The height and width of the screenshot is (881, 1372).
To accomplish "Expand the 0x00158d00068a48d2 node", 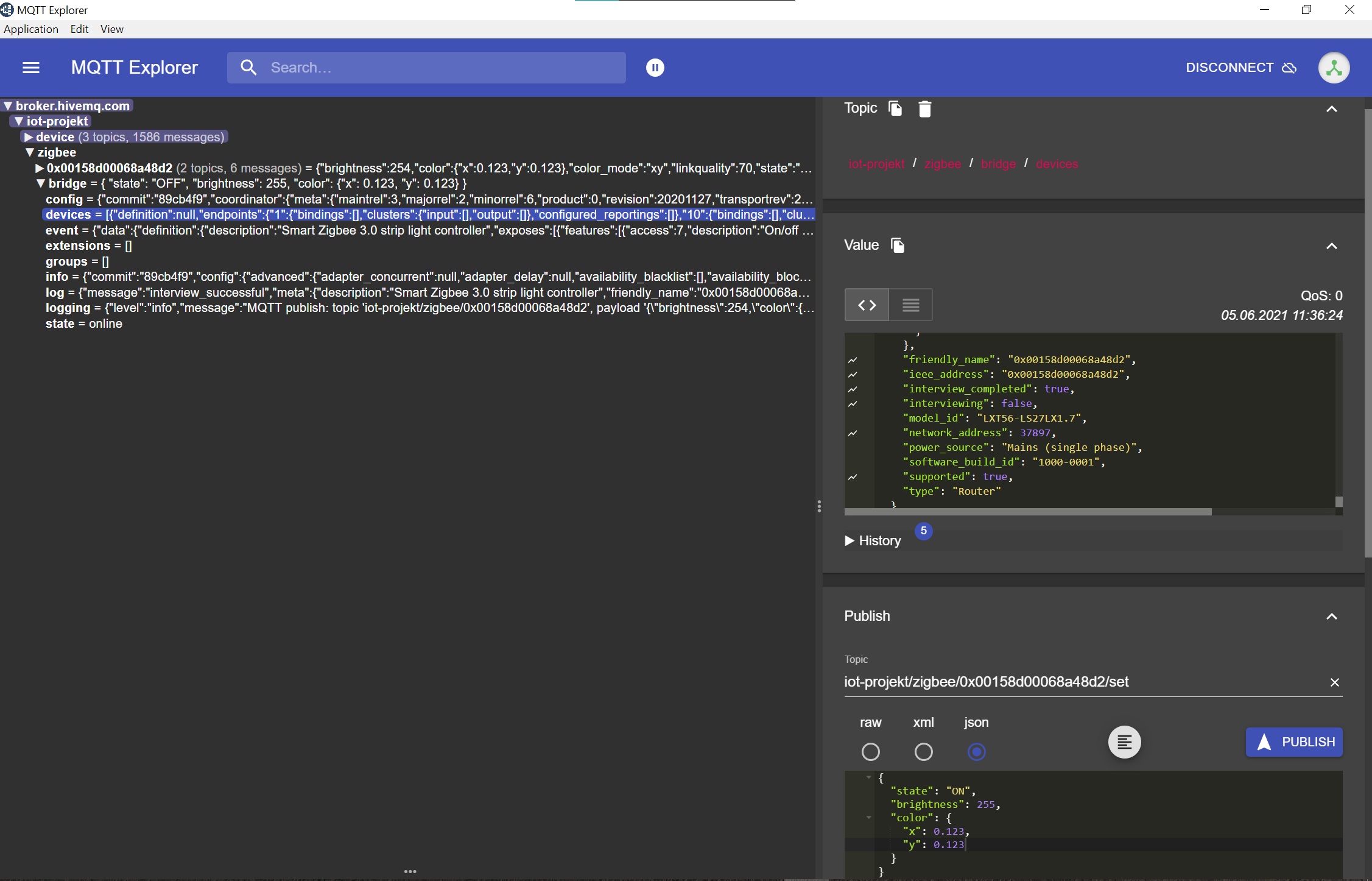I will (39, 168).
